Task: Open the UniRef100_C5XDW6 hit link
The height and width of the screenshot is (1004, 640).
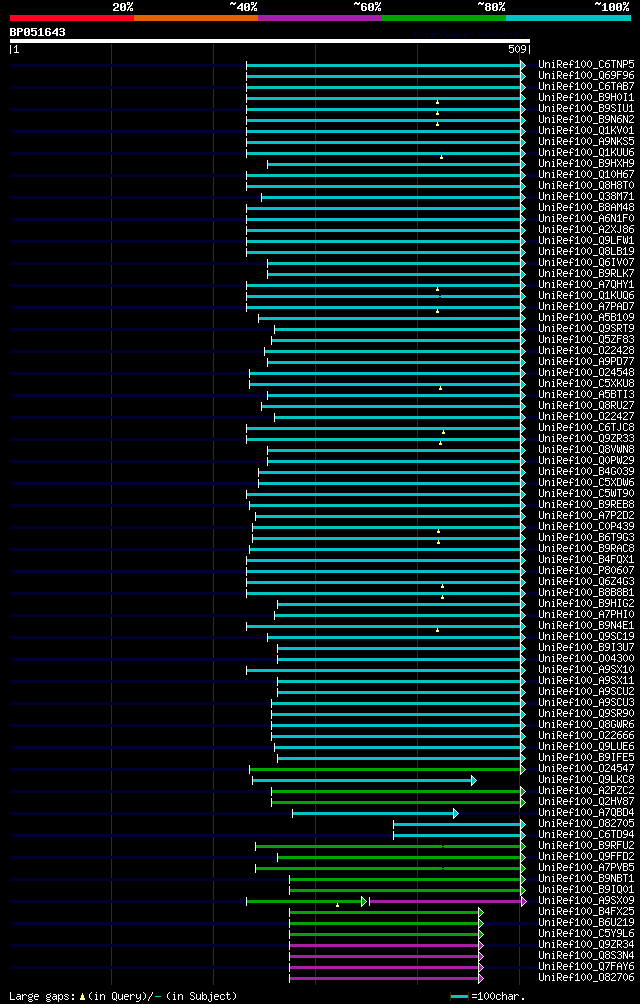Action: point(586,483)
